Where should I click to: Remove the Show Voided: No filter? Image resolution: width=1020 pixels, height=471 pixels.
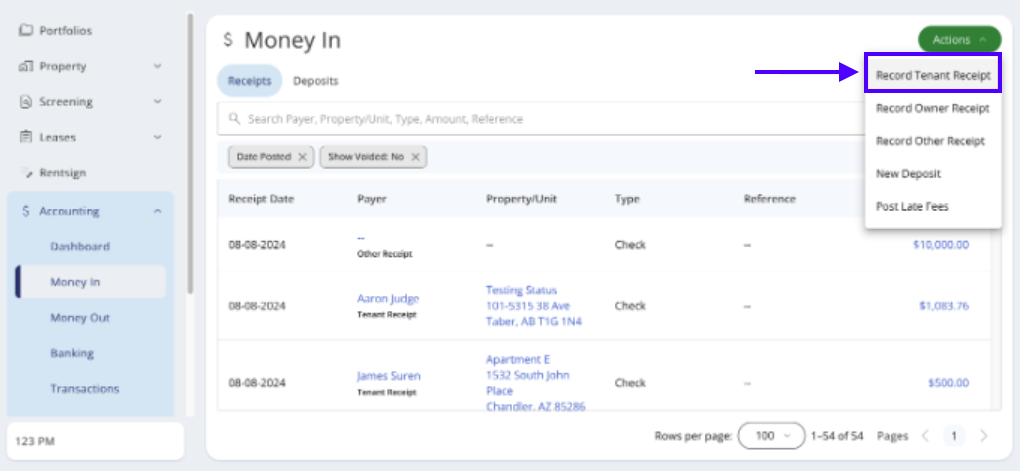(x=415, y=157)
